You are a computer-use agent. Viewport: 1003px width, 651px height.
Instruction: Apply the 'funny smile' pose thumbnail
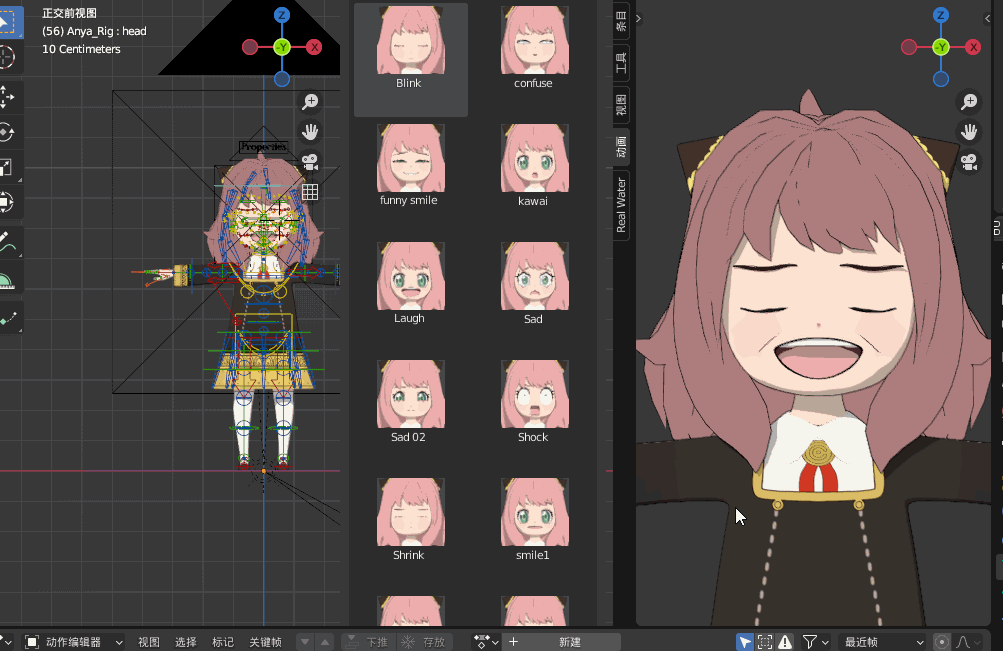point(411,166)
